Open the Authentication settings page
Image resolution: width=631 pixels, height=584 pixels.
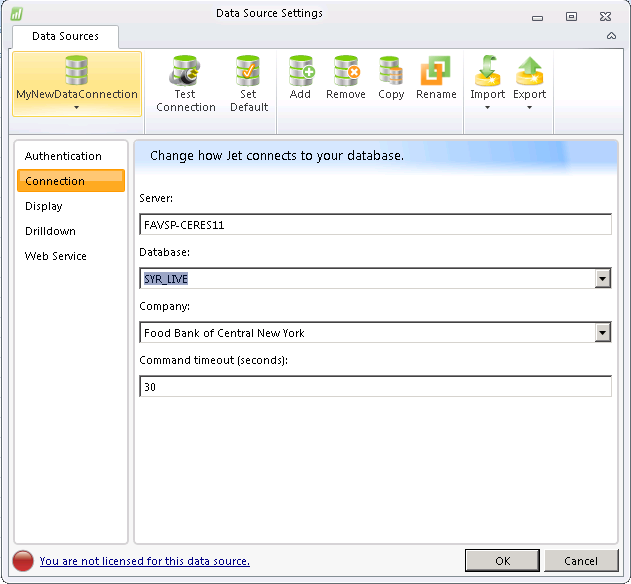(63, 156)
